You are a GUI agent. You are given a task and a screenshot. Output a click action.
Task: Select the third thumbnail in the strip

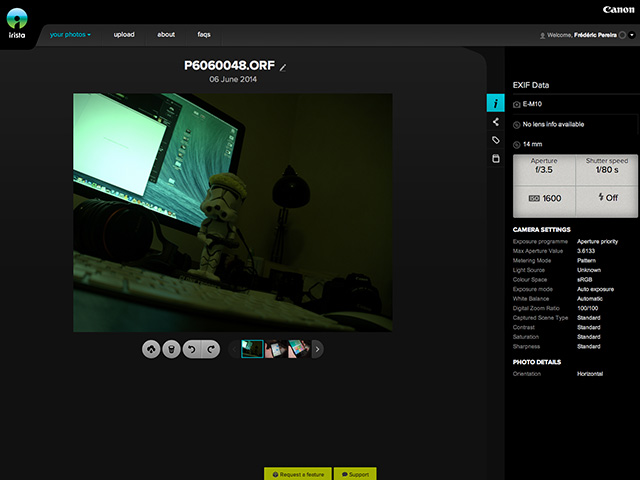tap(299, 349)
